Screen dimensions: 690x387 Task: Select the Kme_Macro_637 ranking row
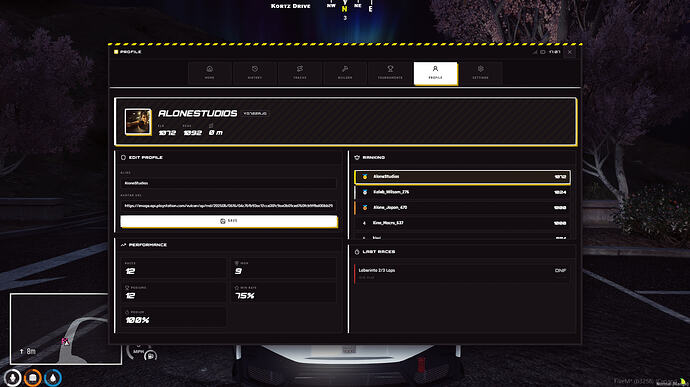click(462, 223)
